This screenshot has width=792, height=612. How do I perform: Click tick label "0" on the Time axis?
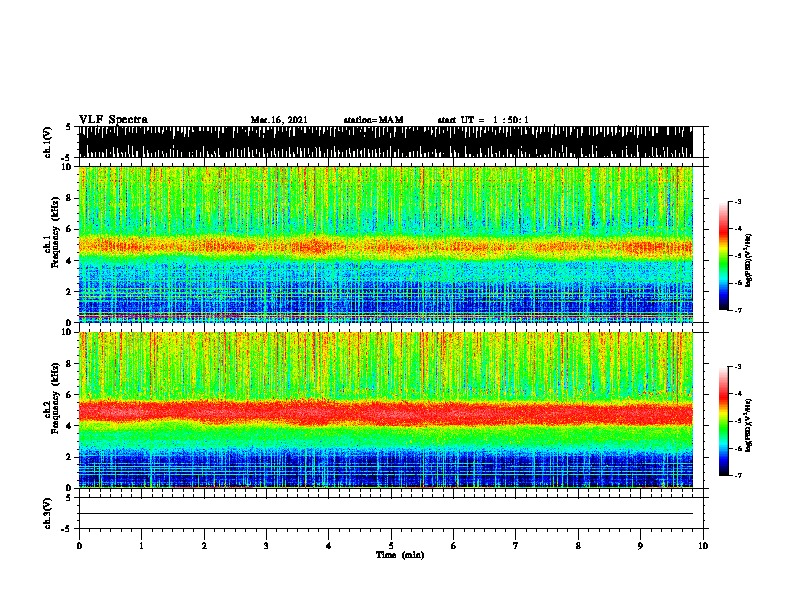click(x=79, y=546)
